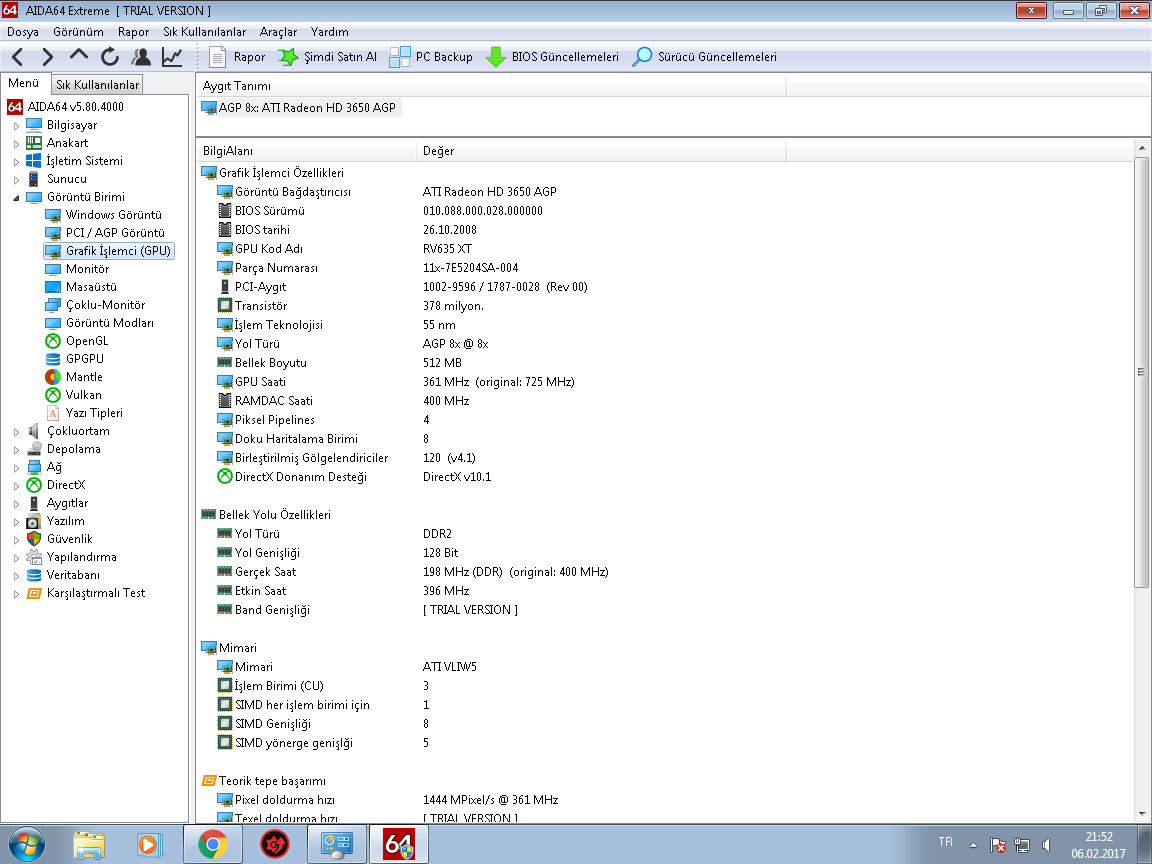Open Sürücü Güncellemeleri search

704,57
